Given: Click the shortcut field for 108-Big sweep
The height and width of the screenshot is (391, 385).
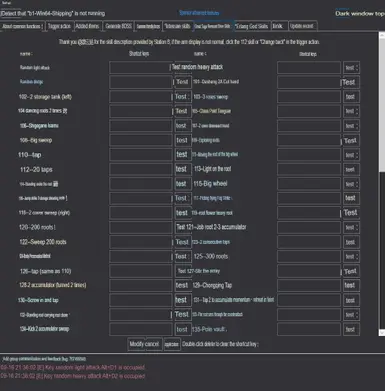Looking at the screenshot, I should 141,140.
